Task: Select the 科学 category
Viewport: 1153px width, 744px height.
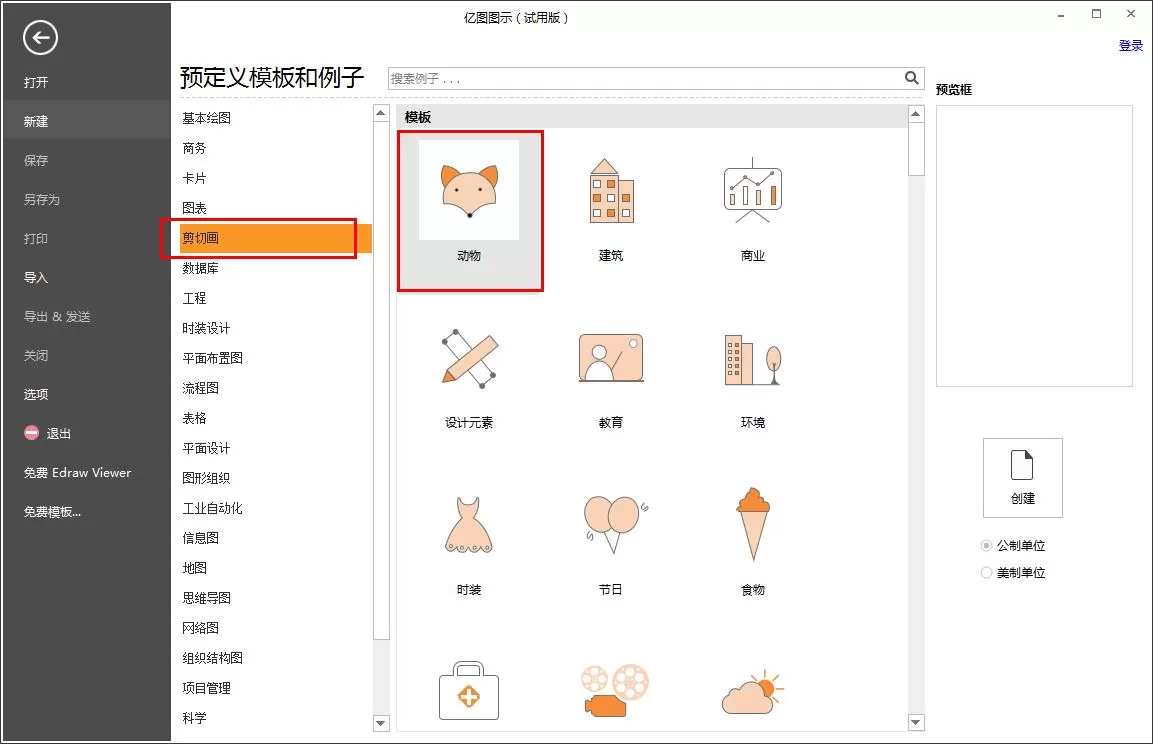Action: (x=194, y=718)
